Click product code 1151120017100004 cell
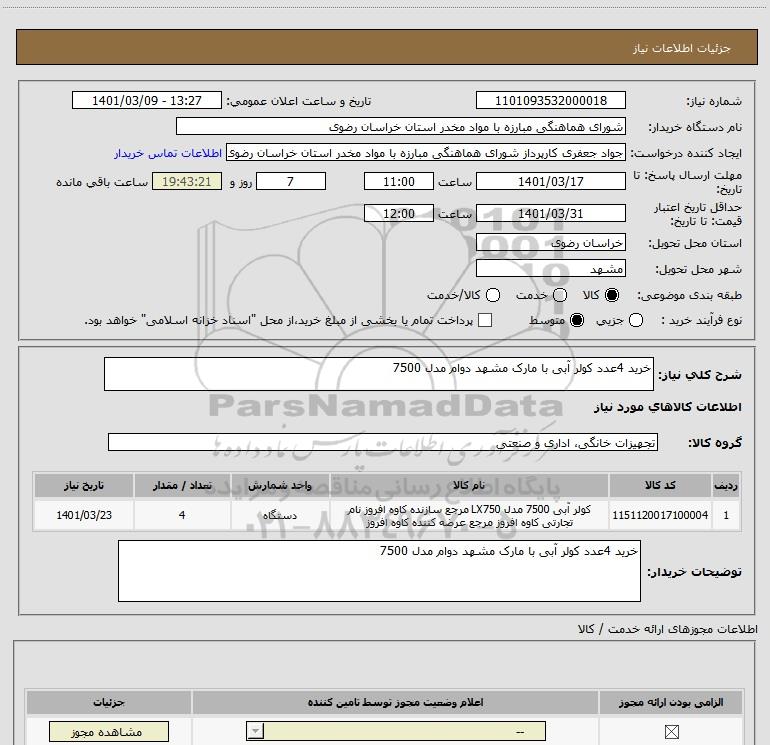This screenshot has width=770, height=745. (660, 515)
